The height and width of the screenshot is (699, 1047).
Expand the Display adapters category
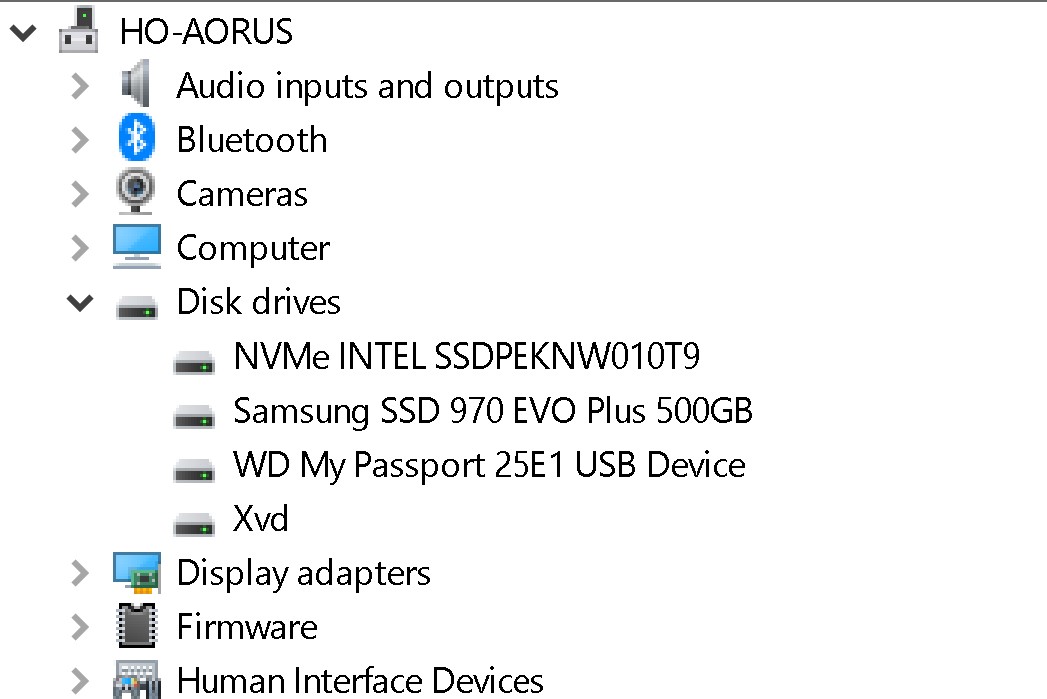click(79, 573)
